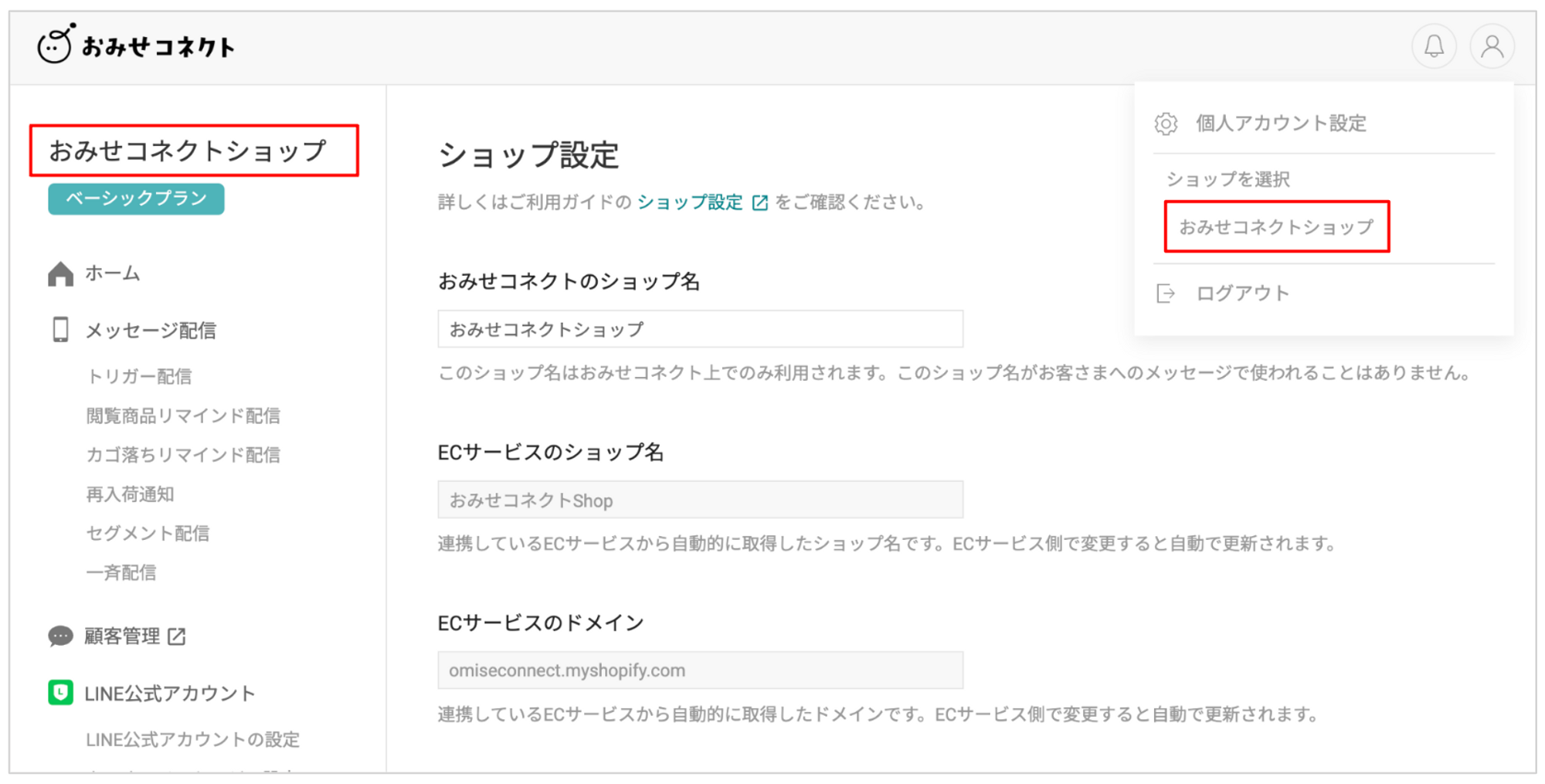Select おみせコネクトショップ in shop selection menu
This screenshot has height=784, width=1545.
[x=1276, y=227]
